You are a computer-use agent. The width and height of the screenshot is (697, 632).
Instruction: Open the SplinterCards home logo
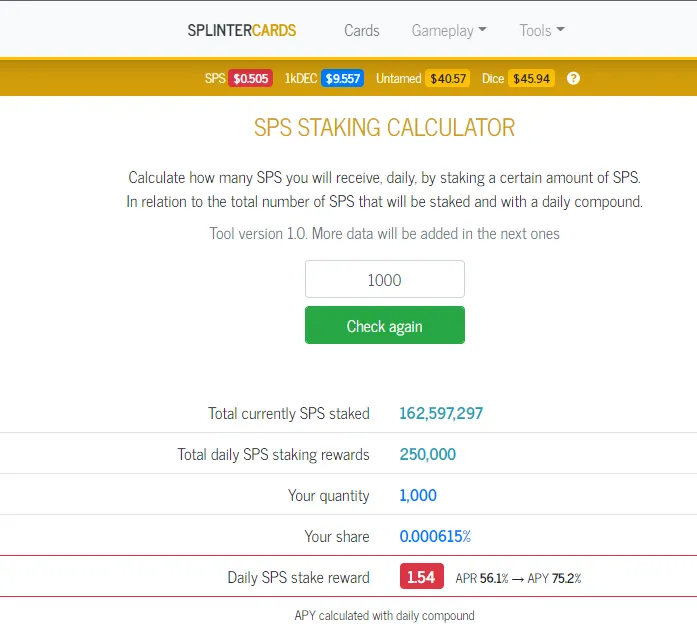241,30
